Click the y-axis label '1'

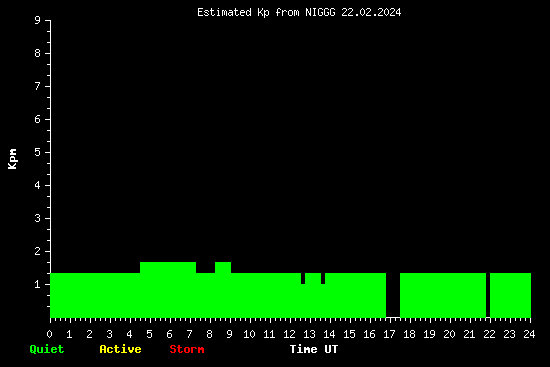click(38, 284)
